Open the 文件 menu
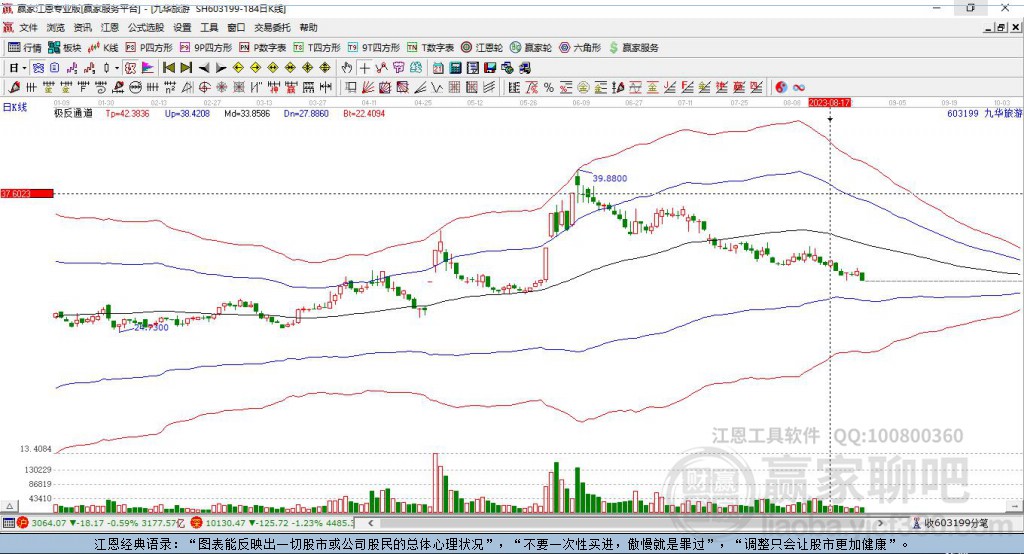This screenshot has height=554, width=1024. [28, 27]
